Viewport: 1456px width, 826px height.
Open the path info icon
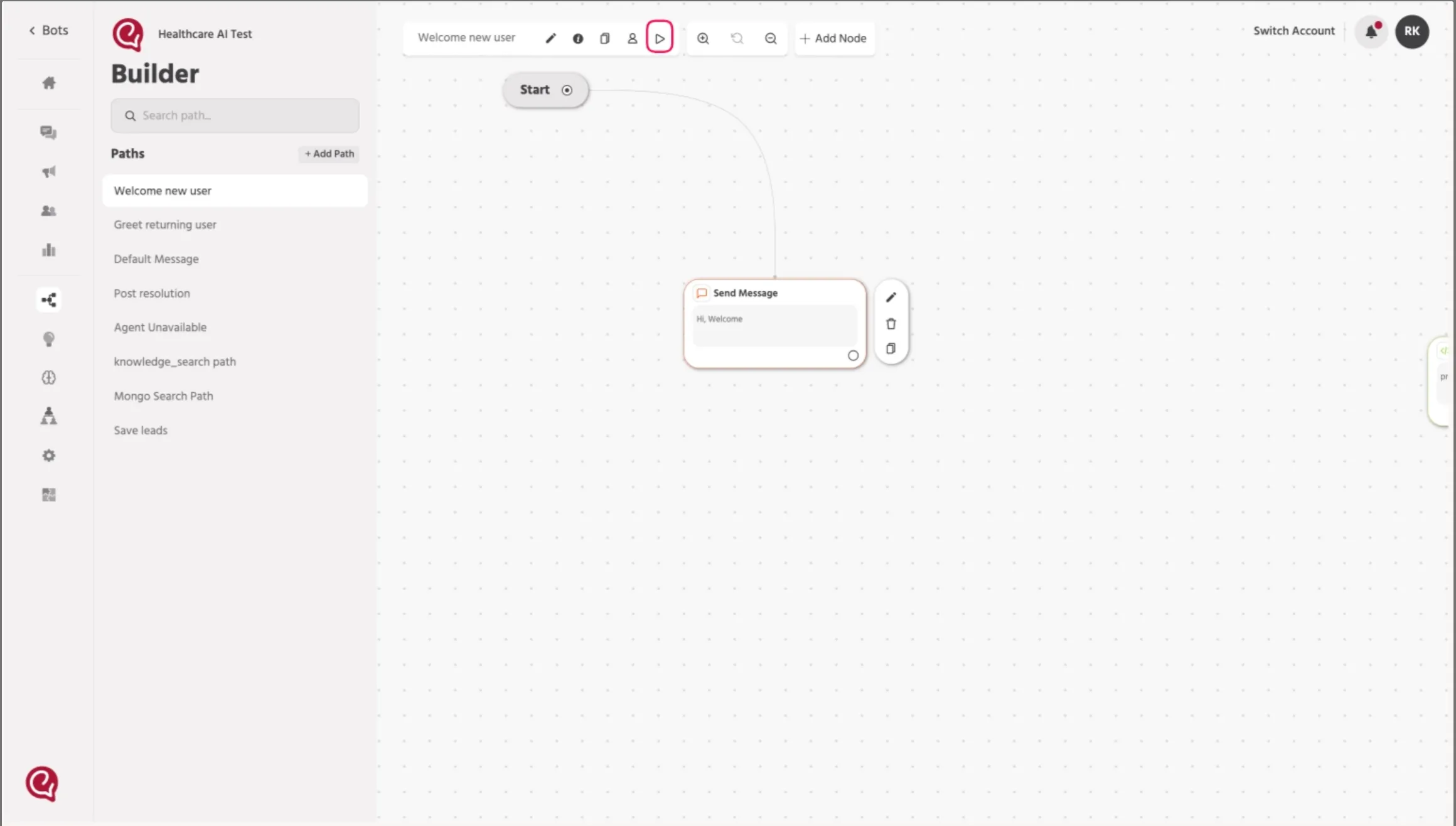point(578,38)
